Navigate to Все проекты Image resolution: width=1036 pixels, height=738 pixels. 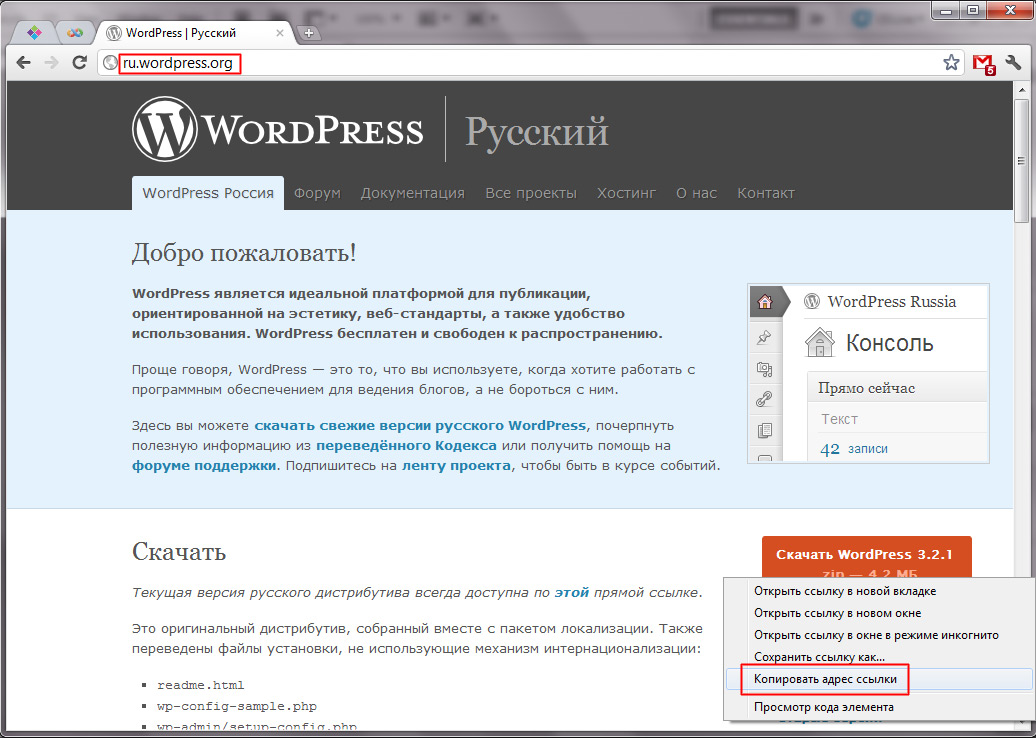pyautogui.click(x=531, y=194)
